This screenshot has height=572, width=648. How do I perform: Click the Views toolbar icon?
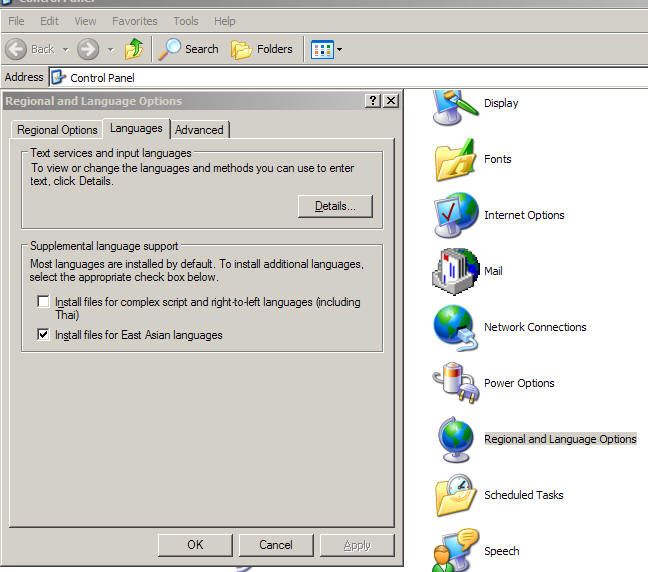pyautogui.click(x=322, y=50)
